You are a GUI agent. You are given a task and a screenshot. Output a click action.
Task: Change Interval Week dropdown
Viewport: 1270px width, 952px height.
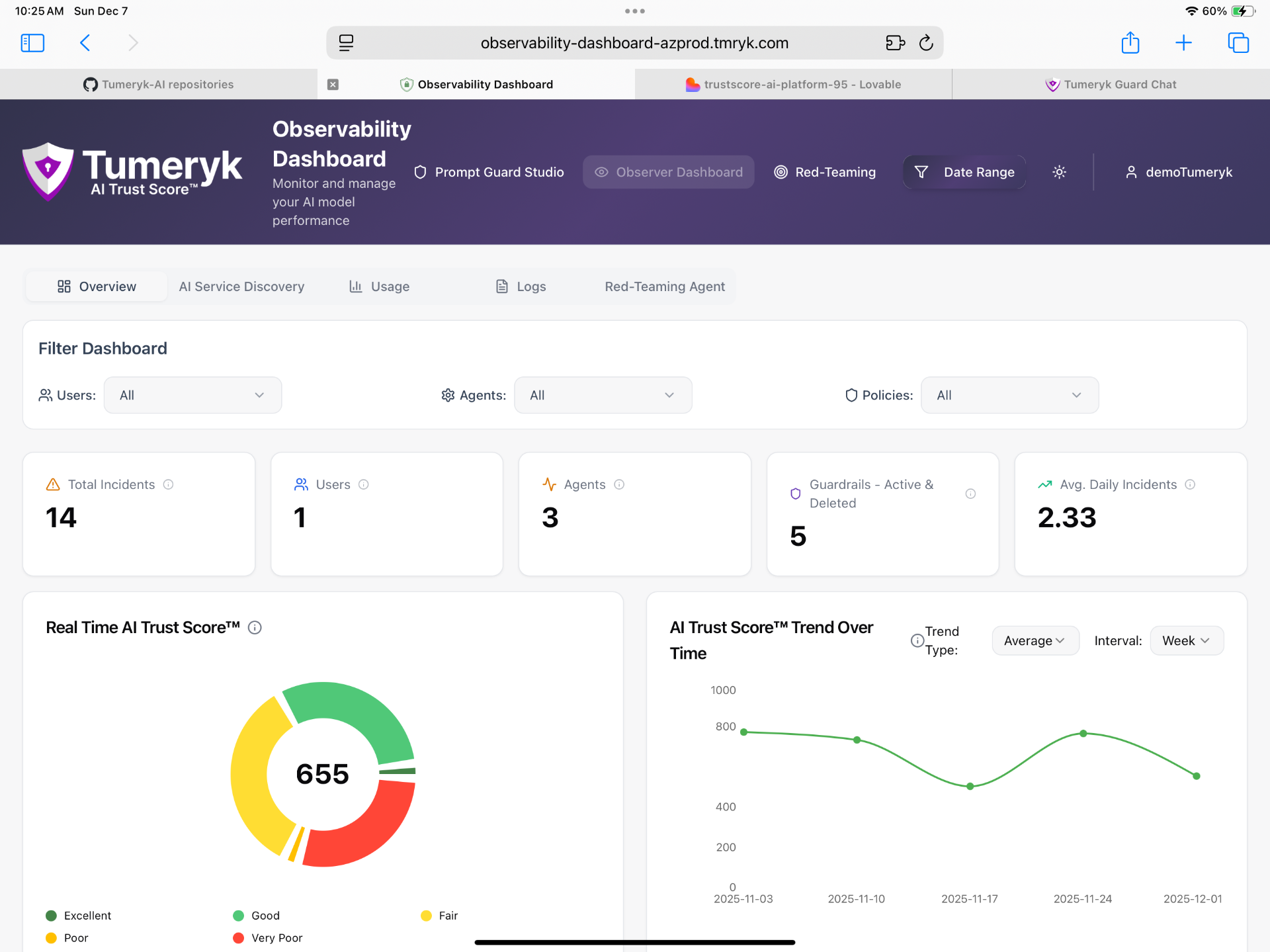tap(1187, 640)
